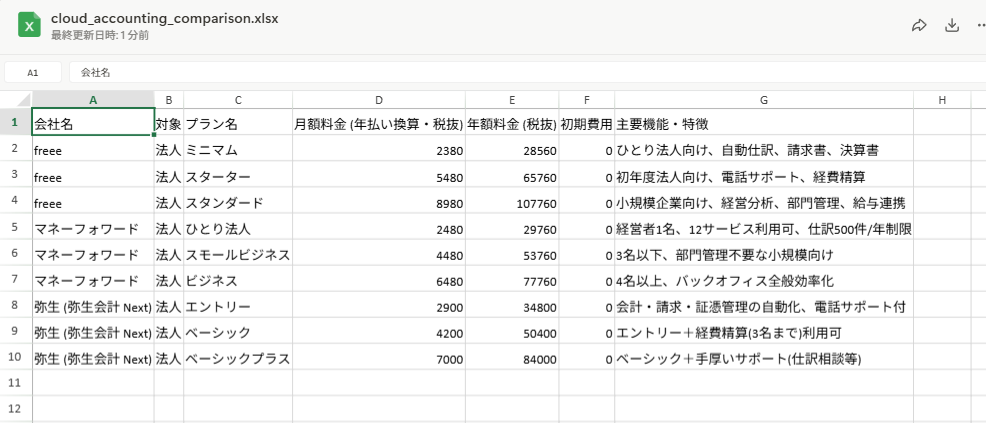
Task: Select column C header
Action: [x=238, y=99]
